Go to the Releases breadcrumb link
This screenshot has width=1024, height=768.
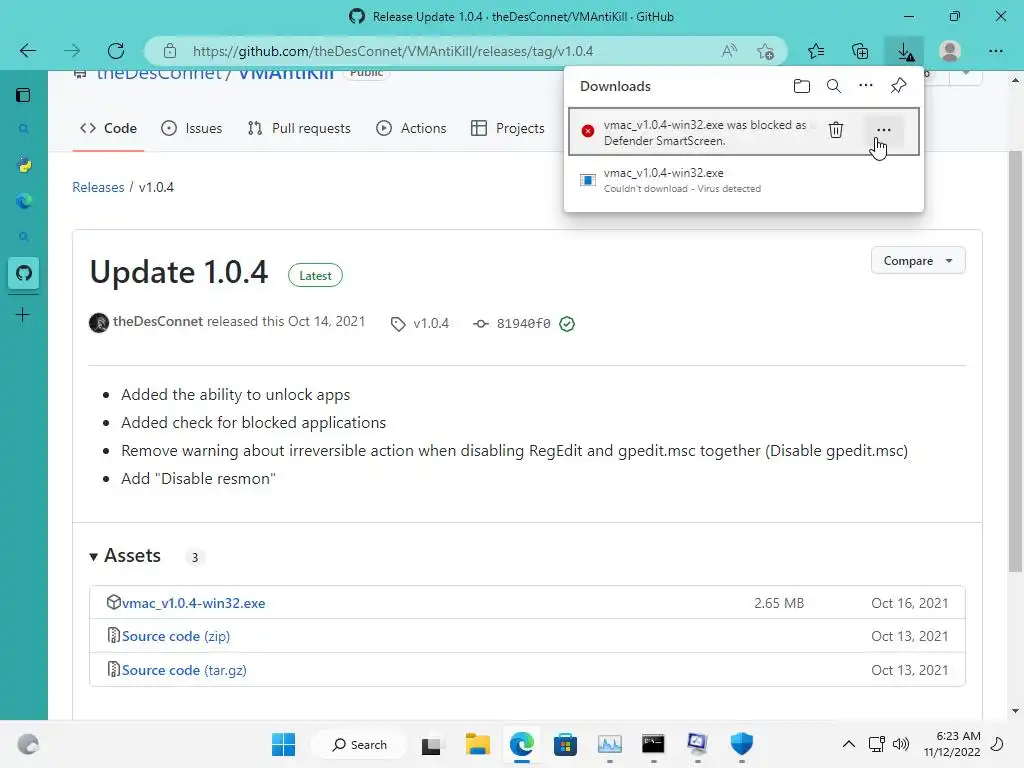(98, 187)
